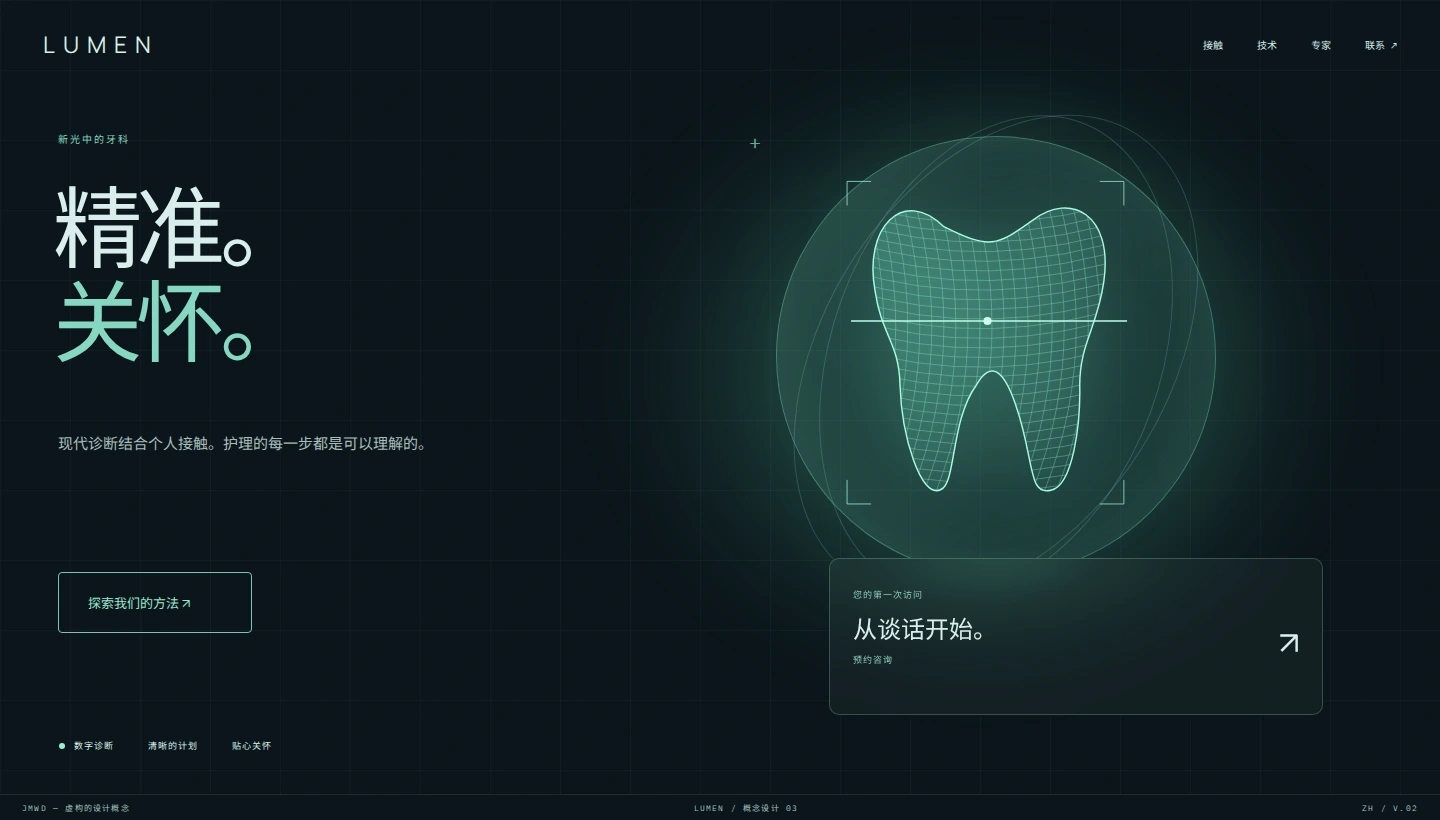Click the 您的第一次访问 label
Image resolution: width=1440 pixels, height=820 pixels.
point(888,595)
